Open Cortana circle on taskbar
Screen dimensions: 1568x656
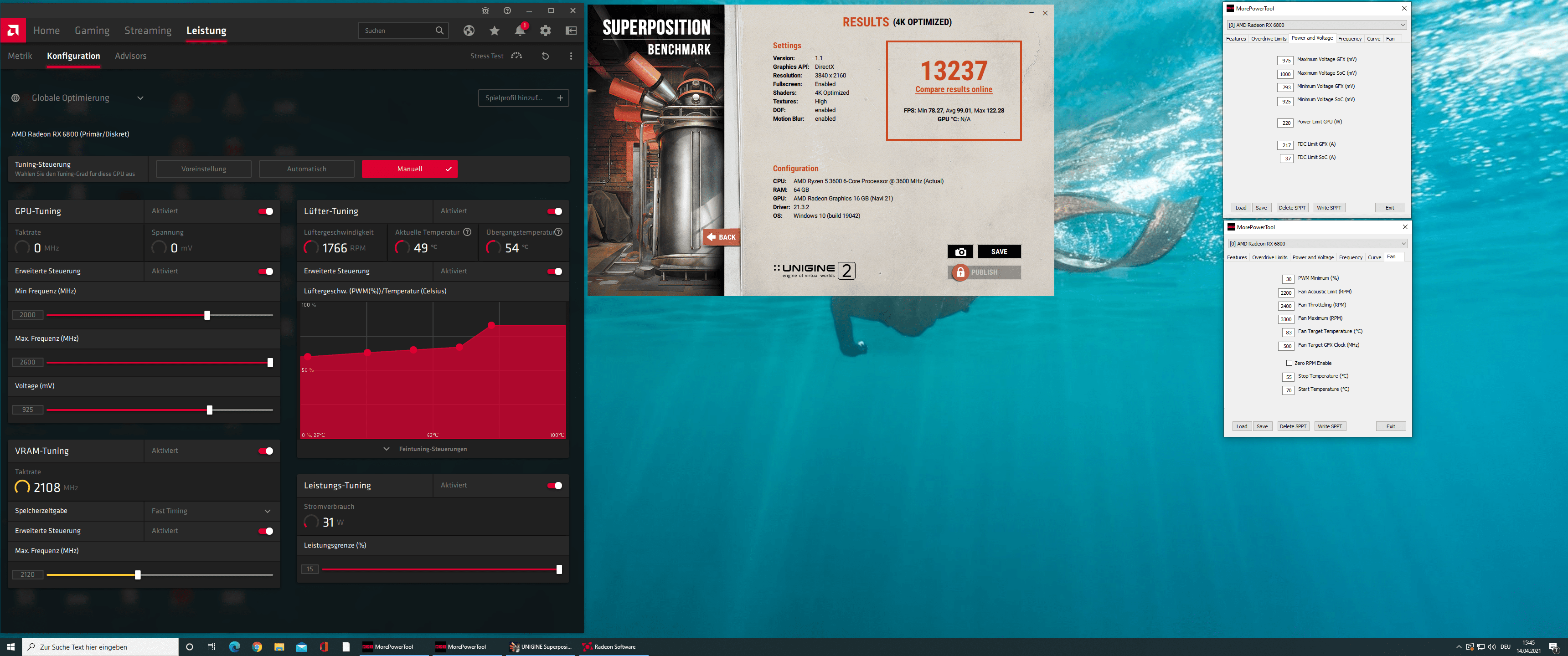[x=189, y=646]
